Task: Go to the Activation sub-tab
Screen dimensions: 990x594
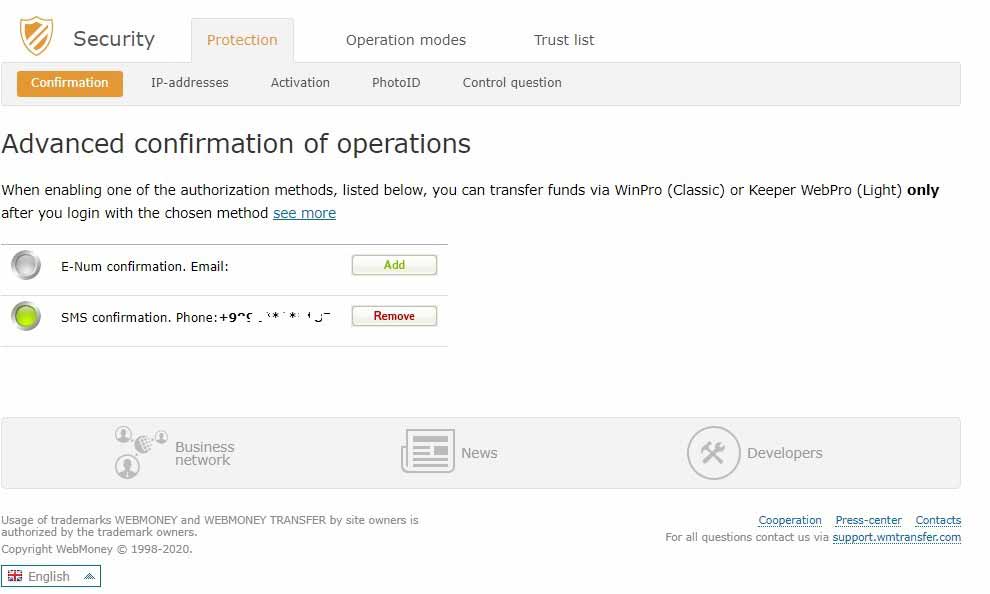Action: tap(300, 83)
